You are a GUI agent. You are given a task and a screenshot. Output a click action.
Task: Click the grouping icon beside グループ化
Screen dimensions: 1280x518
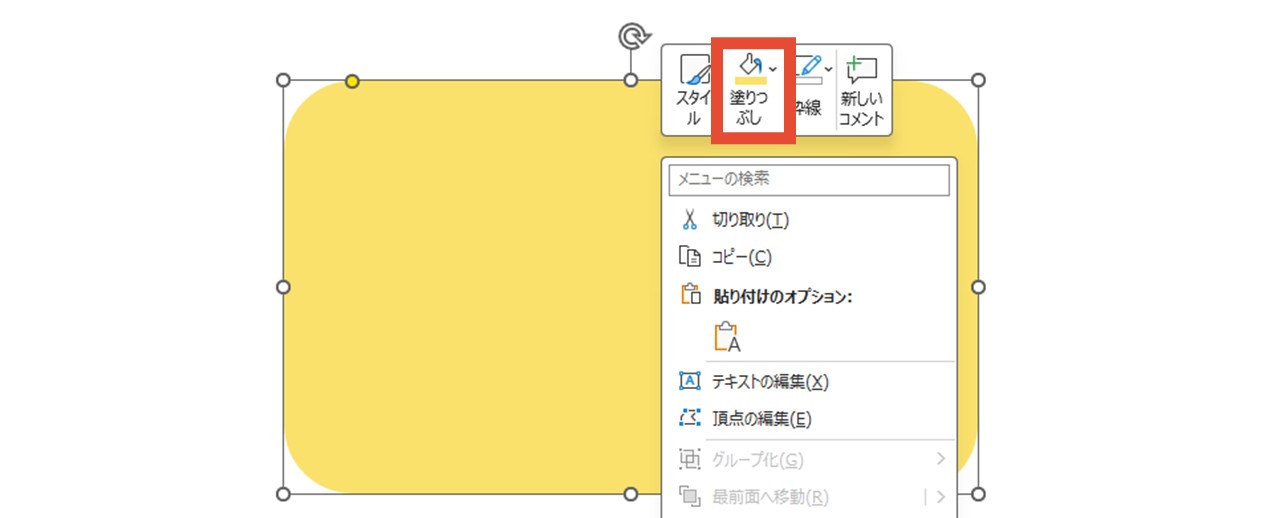[x=690, y=459]
